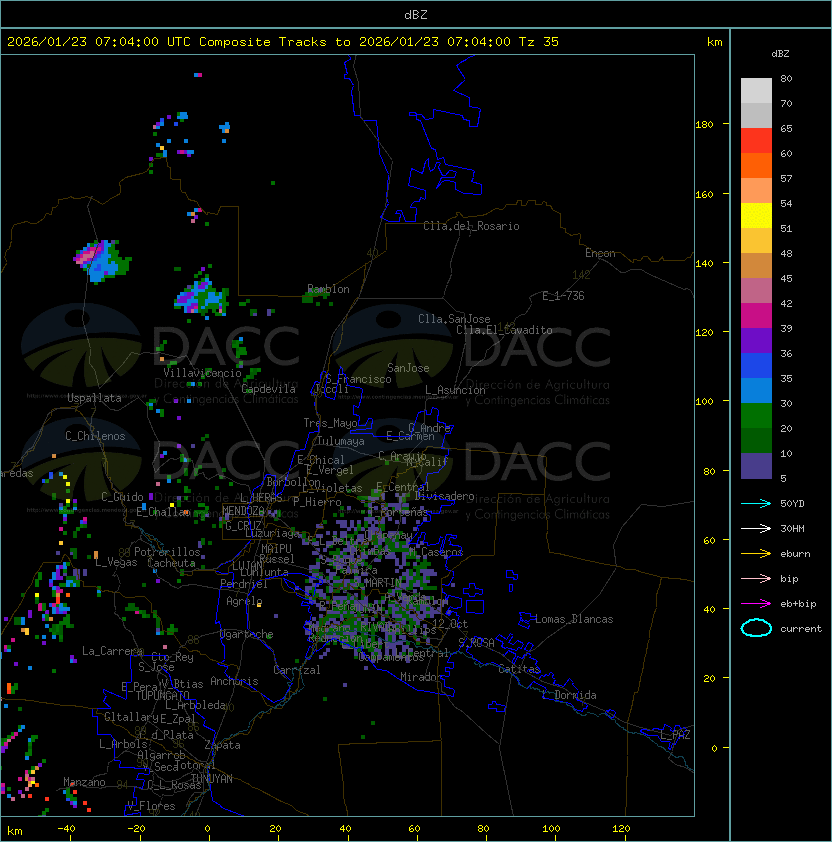Click the dBZ title at the top

[x=416, y=14]
